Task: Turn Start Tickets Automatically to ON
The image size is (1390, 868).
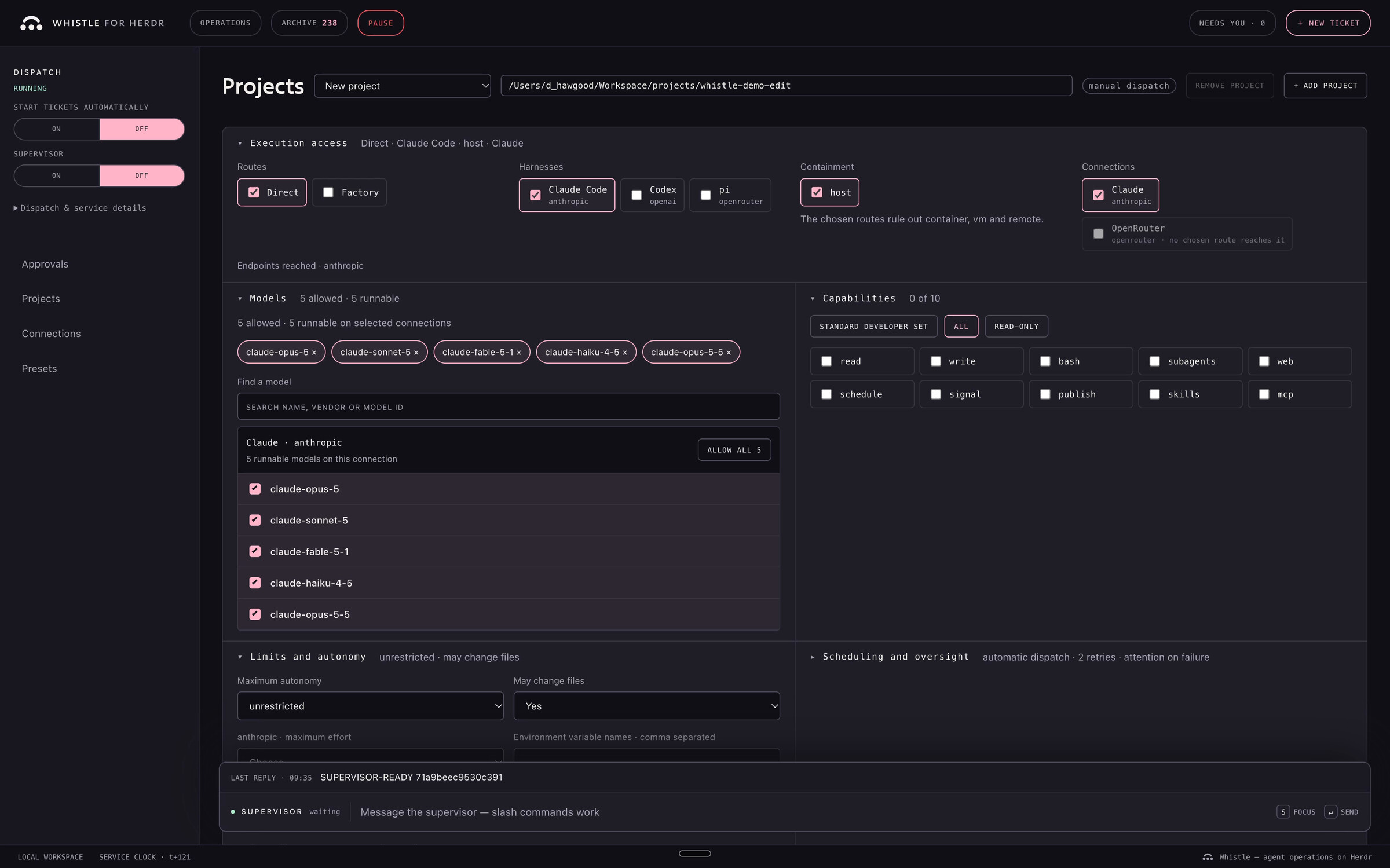Action: tap(57, 129)
